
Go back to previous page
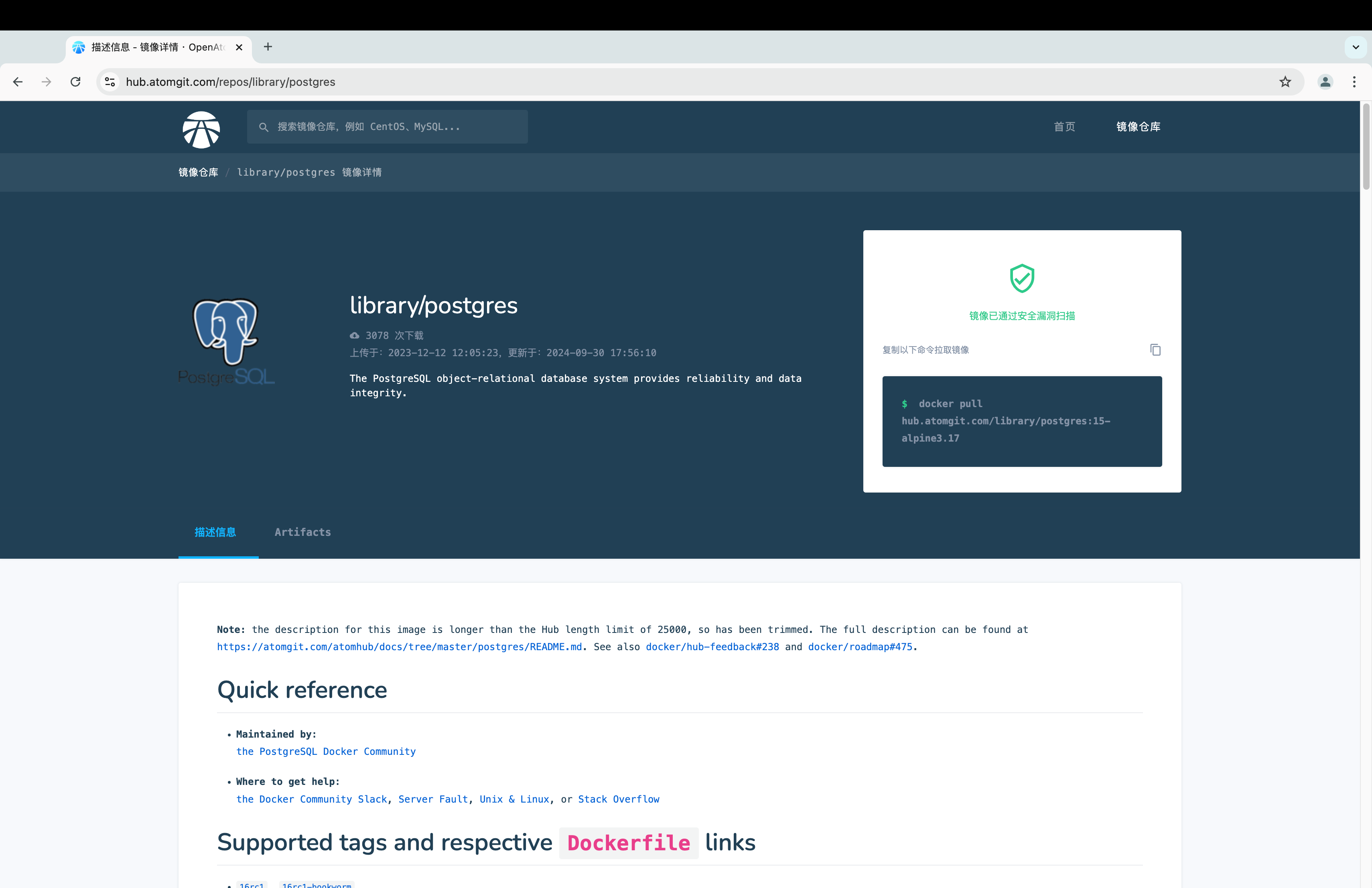tap(18, 82)
